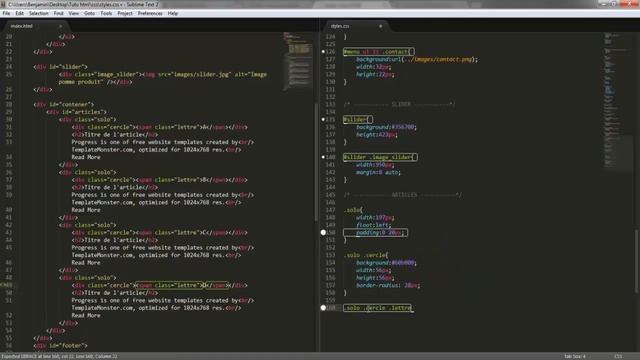Click the 'float:left;' line
Image resolution: width=640 pixels, height=360 pixels.
pyautogui.click(x=373, y=225)
